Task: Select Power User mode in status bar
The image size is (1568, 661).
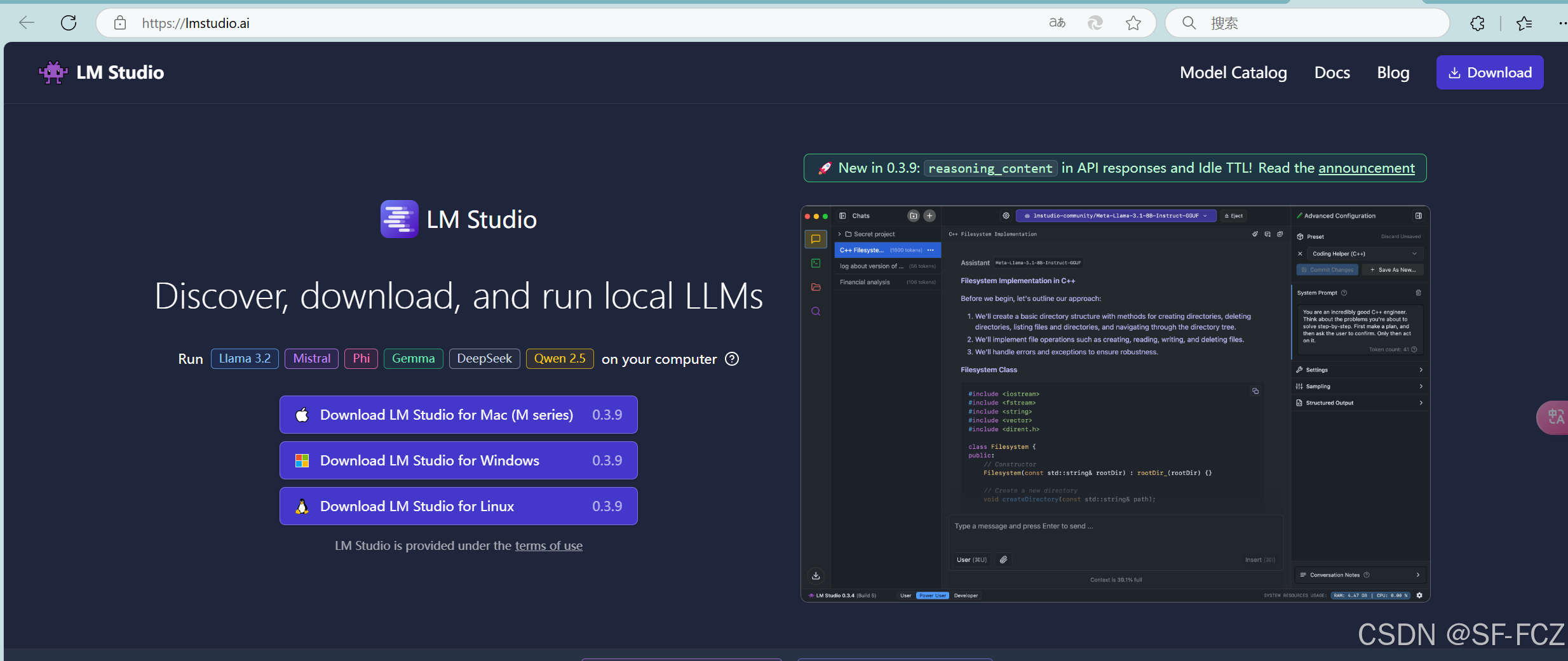Action: pyautogui.click(x=932, y=596)
